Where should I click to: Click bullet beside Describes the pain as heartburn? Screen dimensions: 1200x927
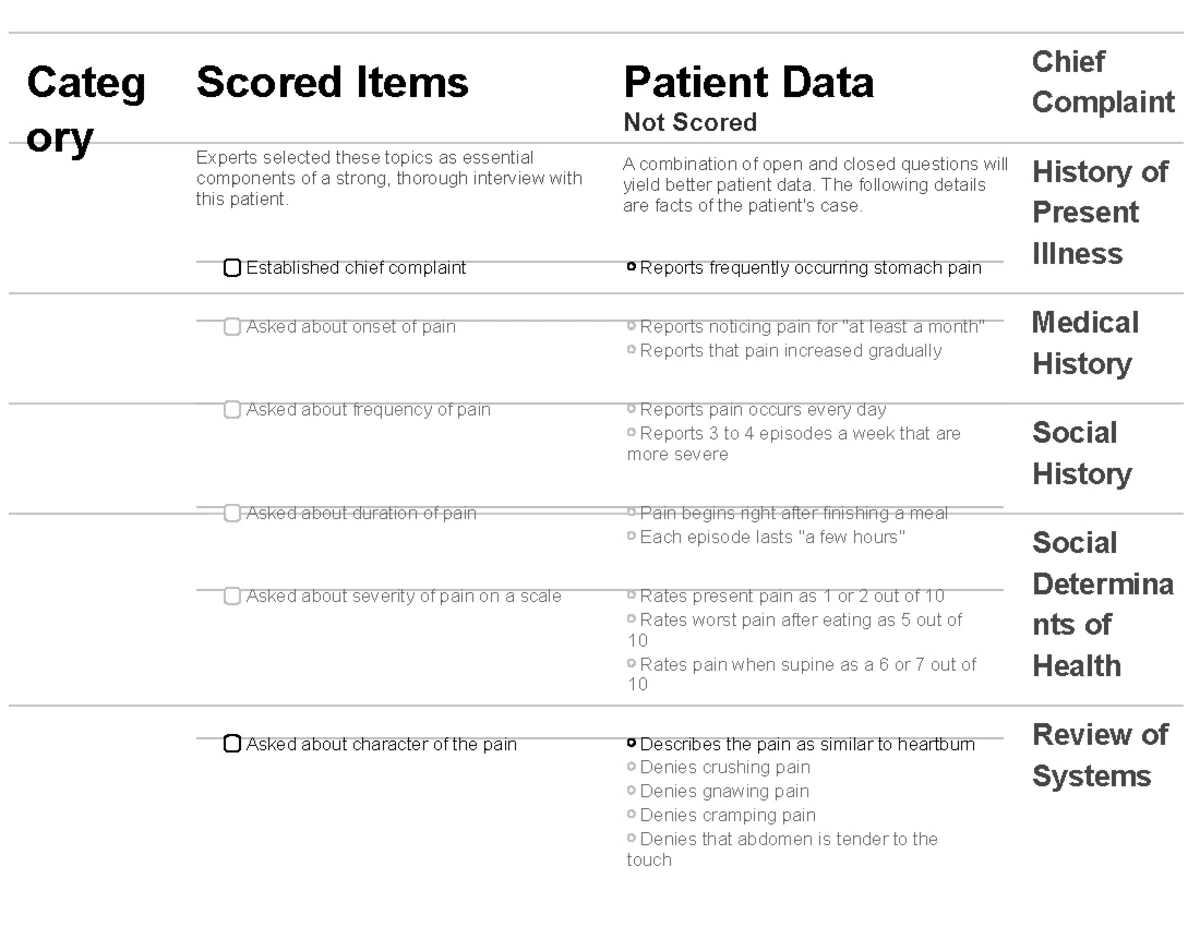pos(631,744)
